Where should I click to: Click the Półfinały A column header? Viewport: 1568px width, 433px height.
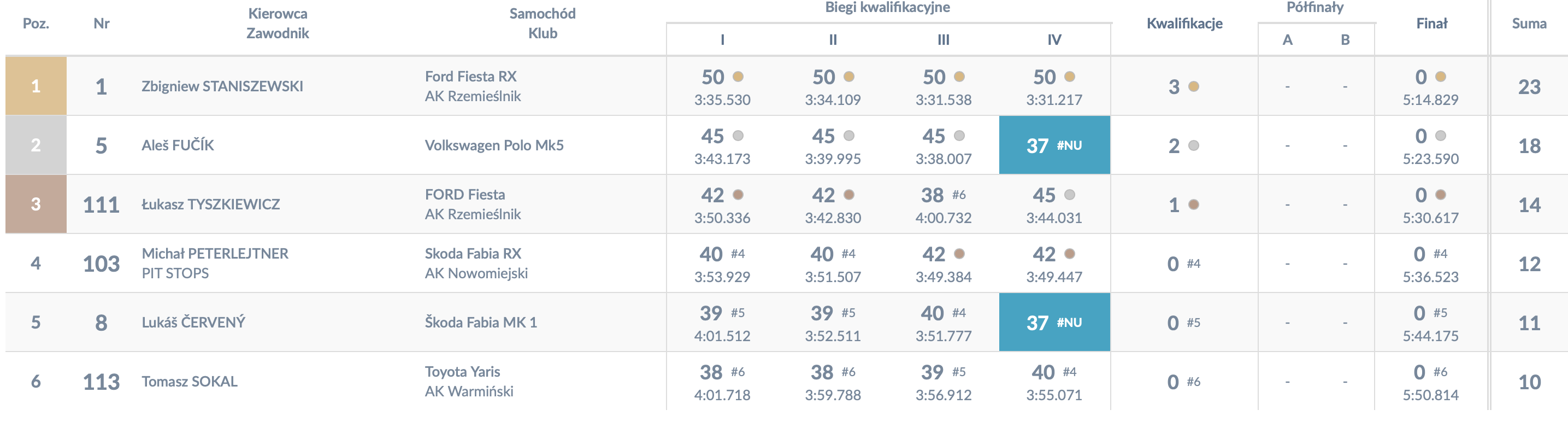coord(1287,40)
